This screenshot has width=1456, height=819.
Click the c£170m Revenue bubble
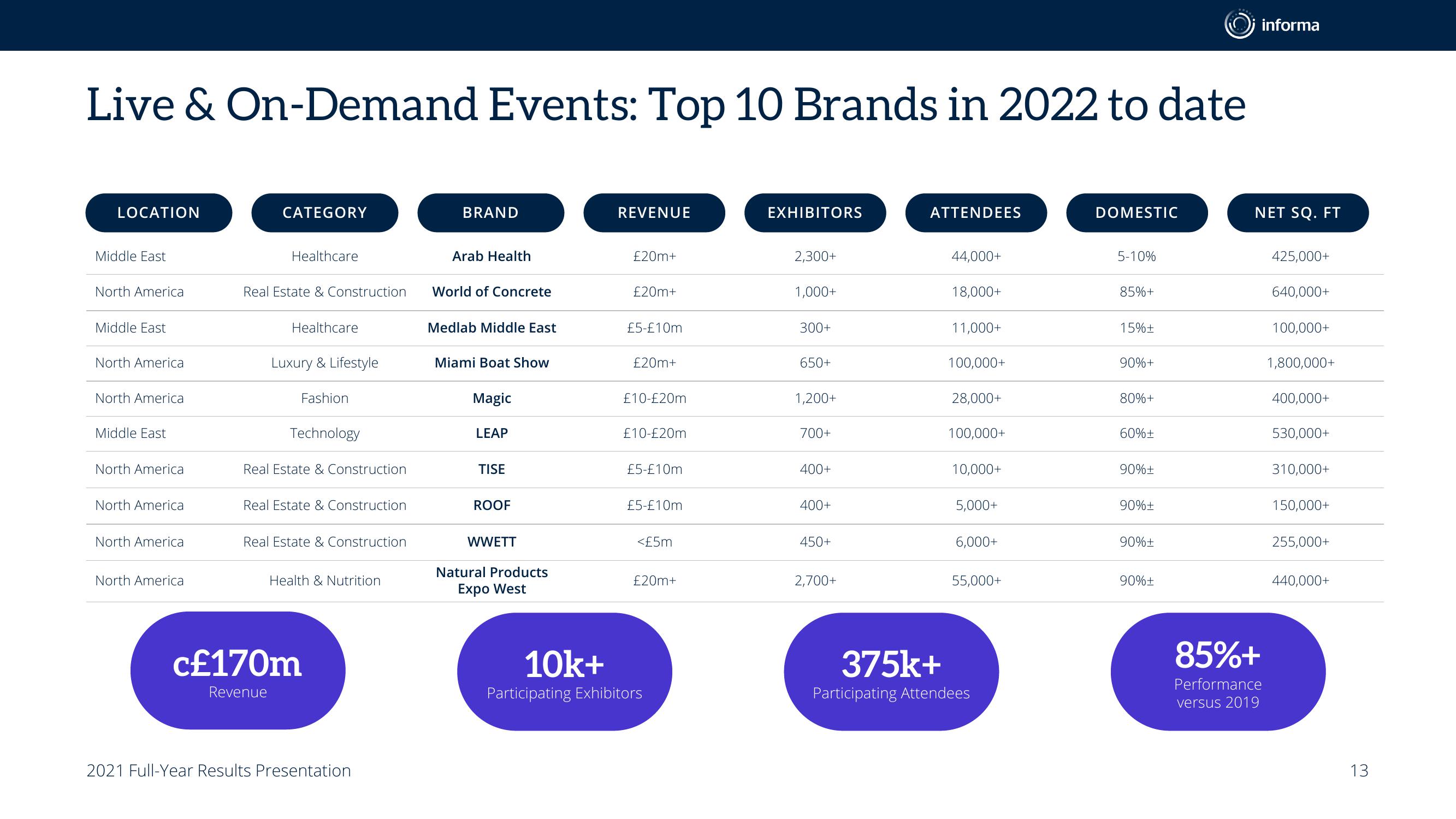(x=238, y=671)
